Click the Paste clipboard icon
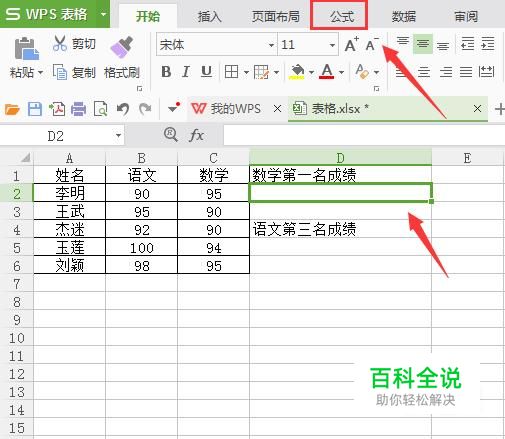 (x=27, y=49)
